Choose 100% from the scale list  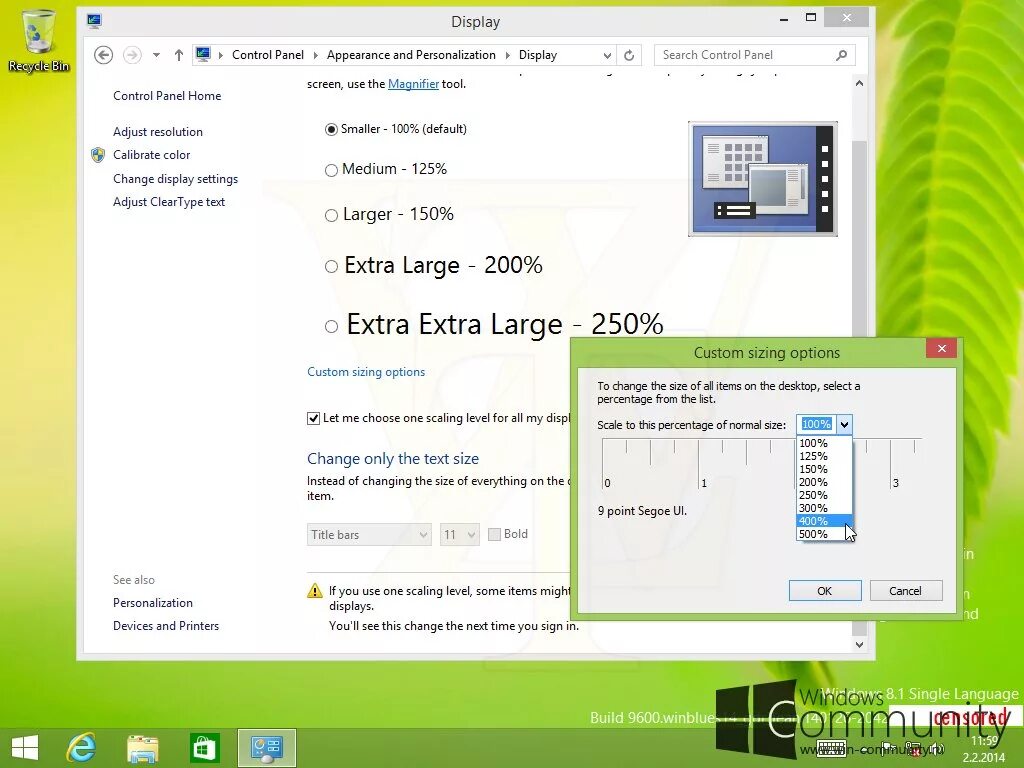tap(824, 443)
